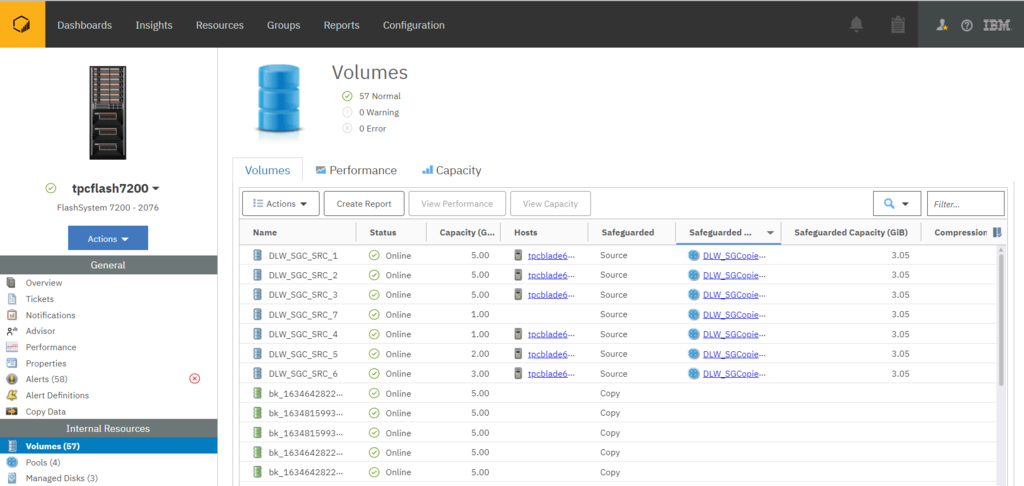
Task: Sort by the Name column header
Action: coord(263,233)
